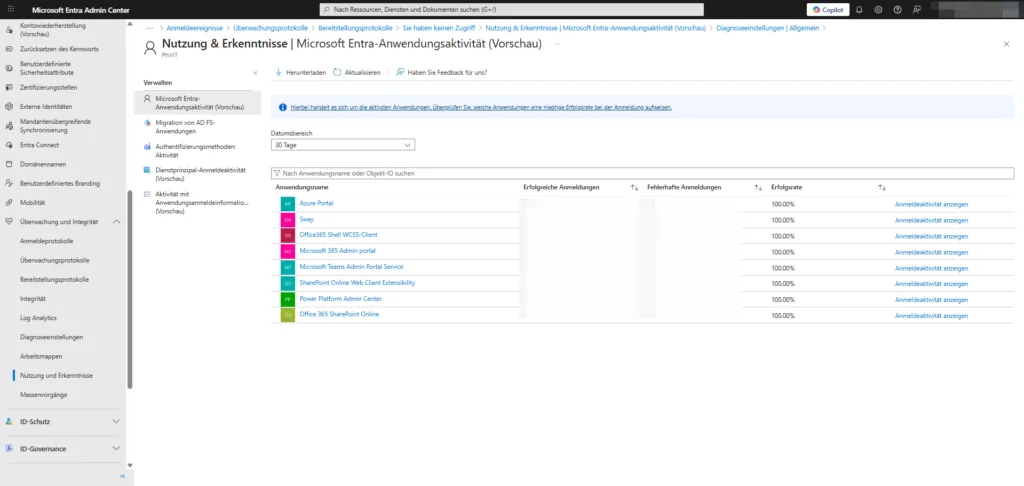The image size is (1024, 486).
Task: Click the Sway app tile icon
Action: 288,220
